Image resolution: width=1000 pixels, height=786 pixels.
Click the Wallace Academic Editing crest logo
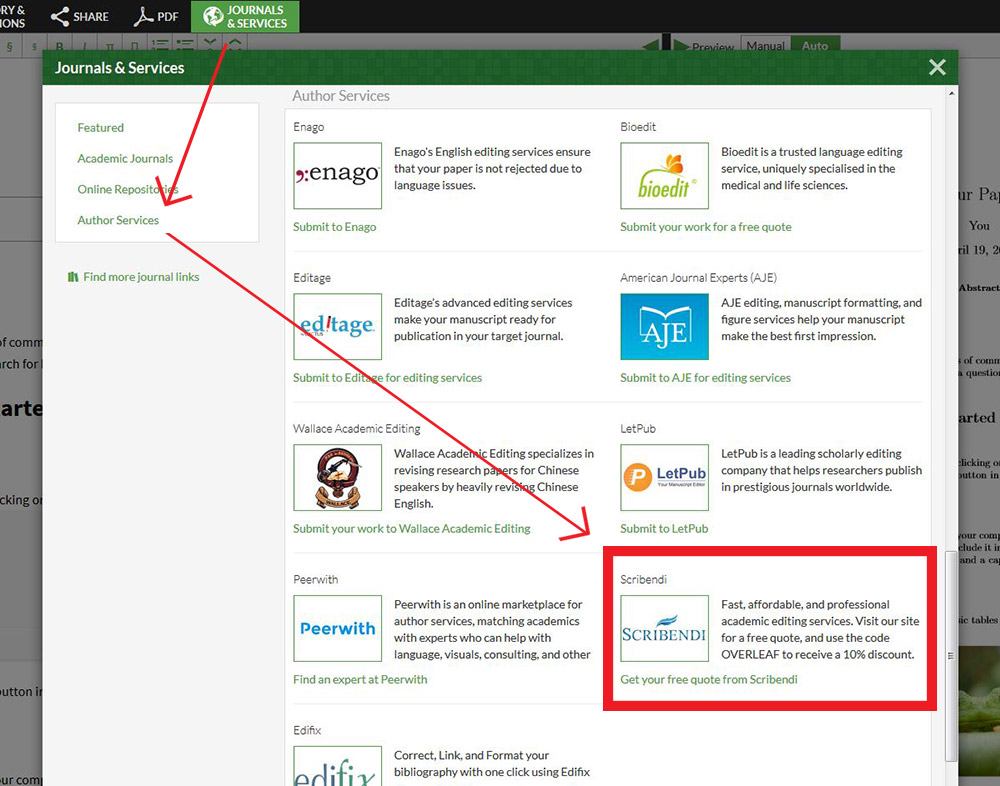pyautogui.click(x=337, y=477)
